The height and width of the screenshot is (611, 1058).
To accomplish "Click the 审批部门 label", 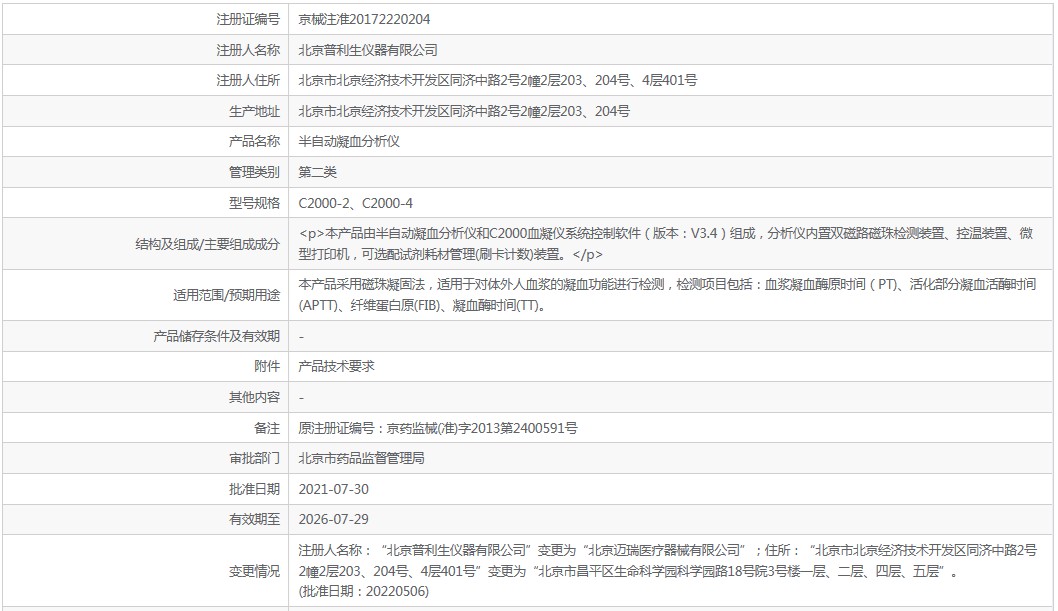I will (254, 459).
